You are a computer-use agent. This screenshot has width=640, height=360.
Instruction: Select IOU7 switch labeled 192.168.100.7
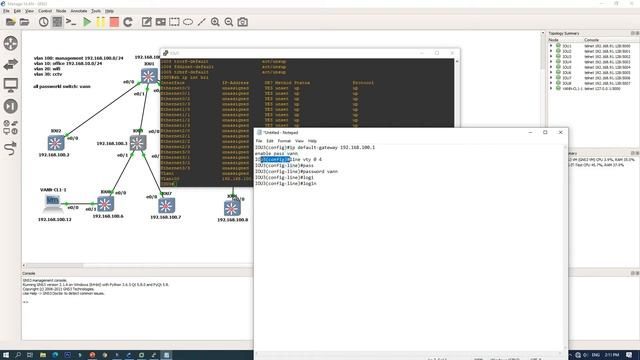click(167, 206)
